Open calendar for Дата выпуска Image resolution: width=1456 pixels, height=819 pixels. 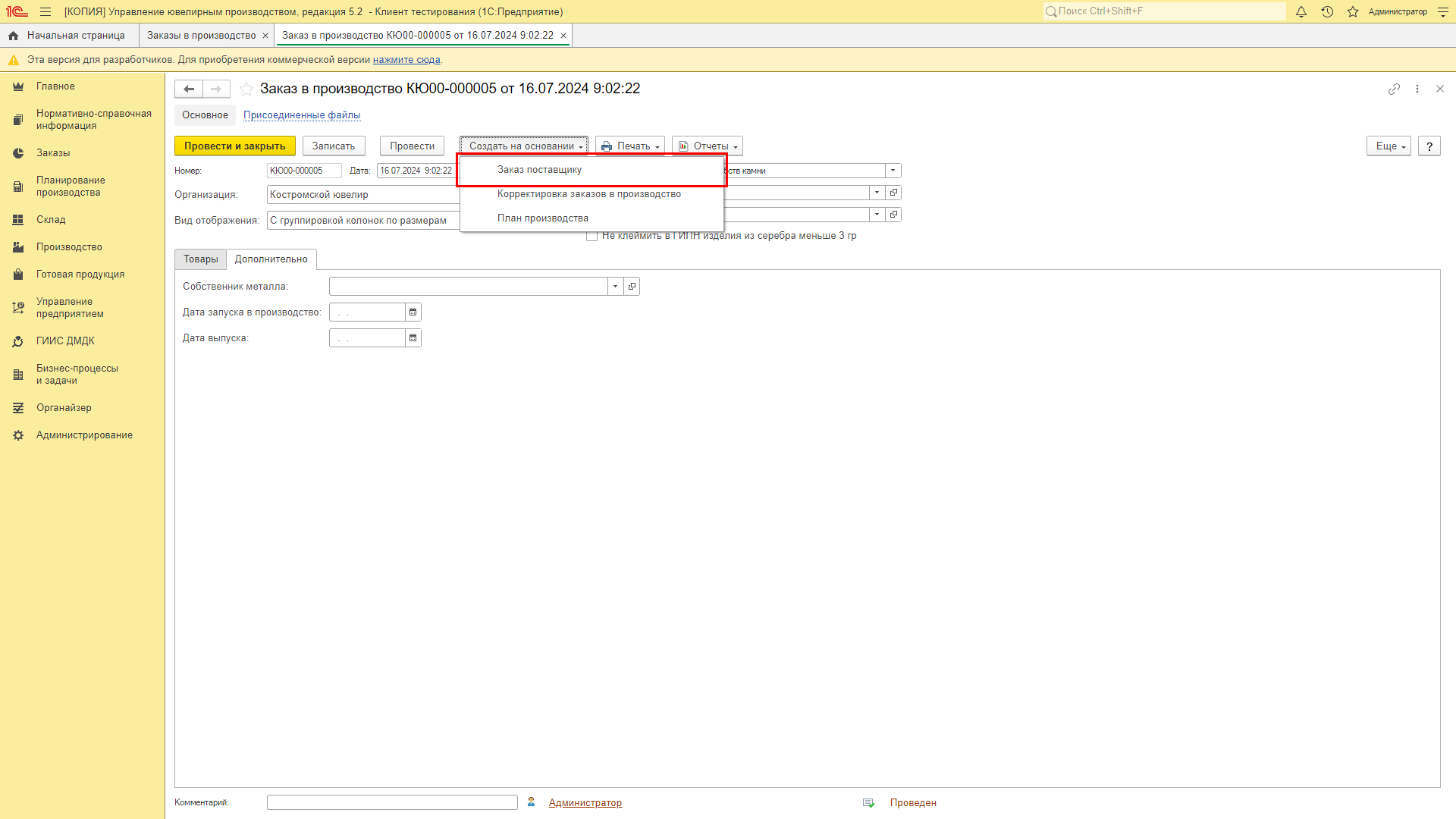(x=413, y=337)
